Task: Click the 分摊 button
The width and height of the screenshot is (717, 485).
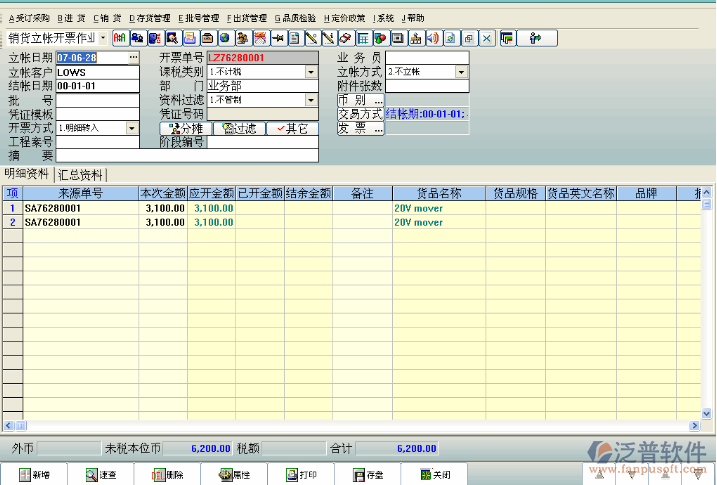Action: (184, 128)
